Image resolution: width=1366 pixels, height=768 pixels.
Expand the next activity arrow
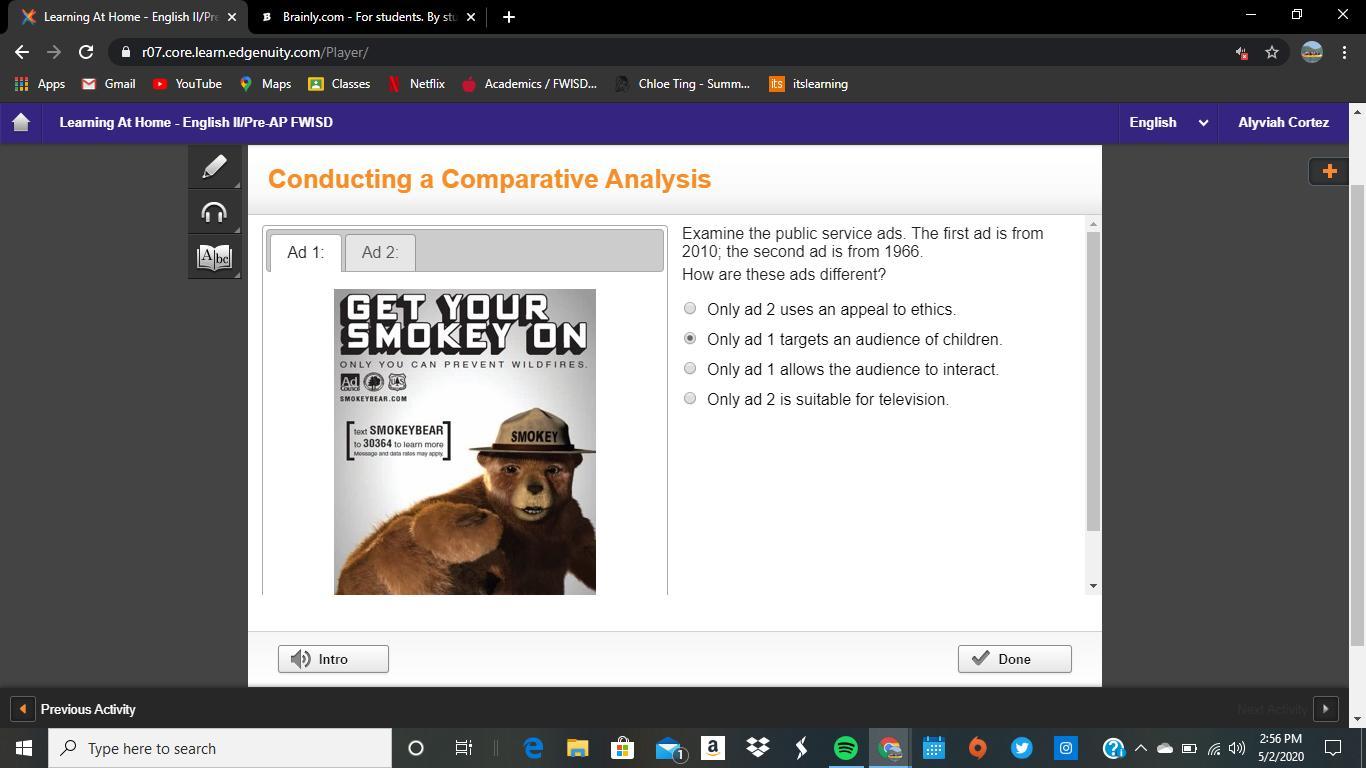click(x=1325, y=709)
